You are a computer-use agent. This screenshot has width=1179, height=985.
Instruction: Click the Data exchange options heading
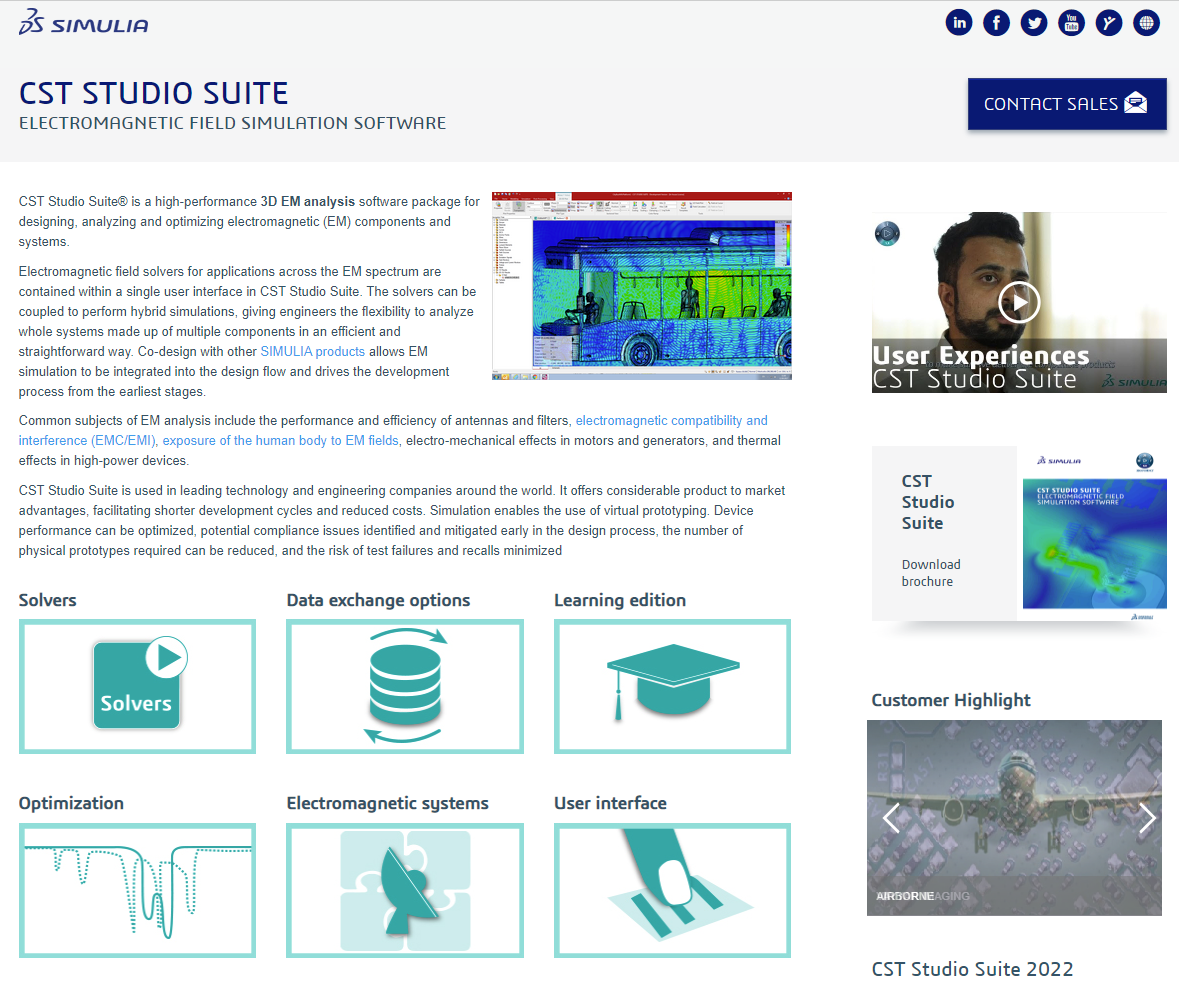coord(378,600)
